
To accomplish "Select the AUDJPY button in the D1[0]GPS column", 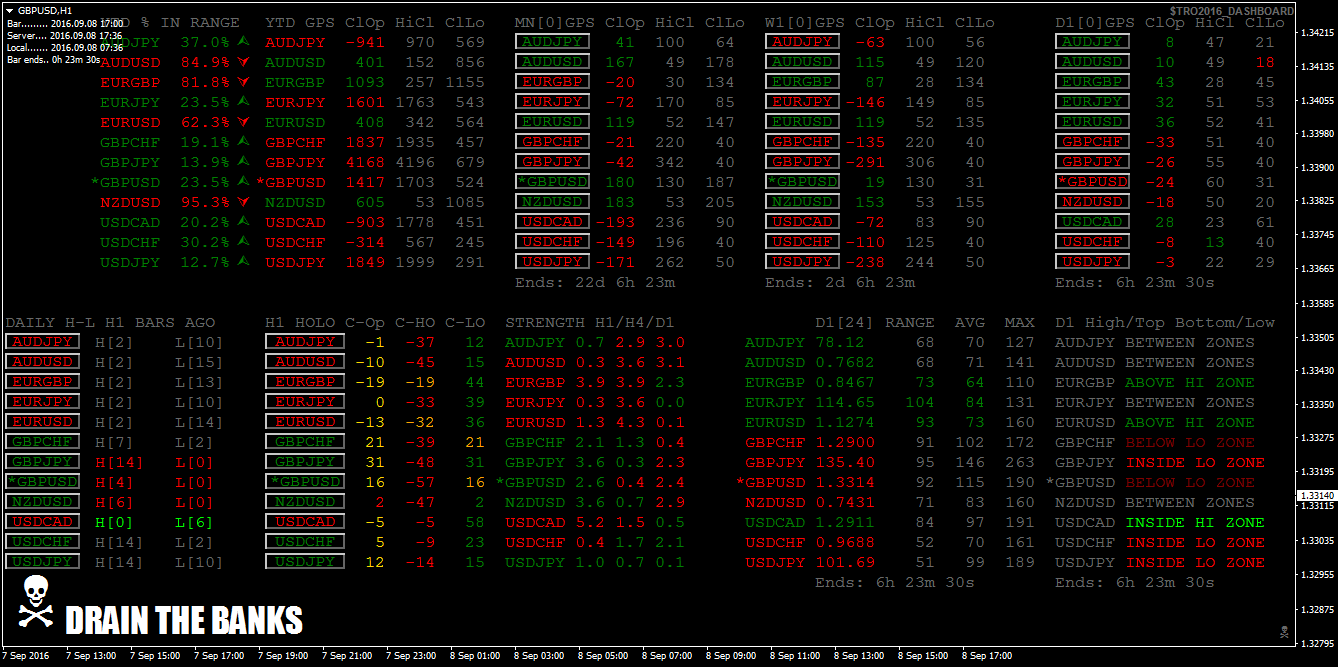I will 1093,42.
